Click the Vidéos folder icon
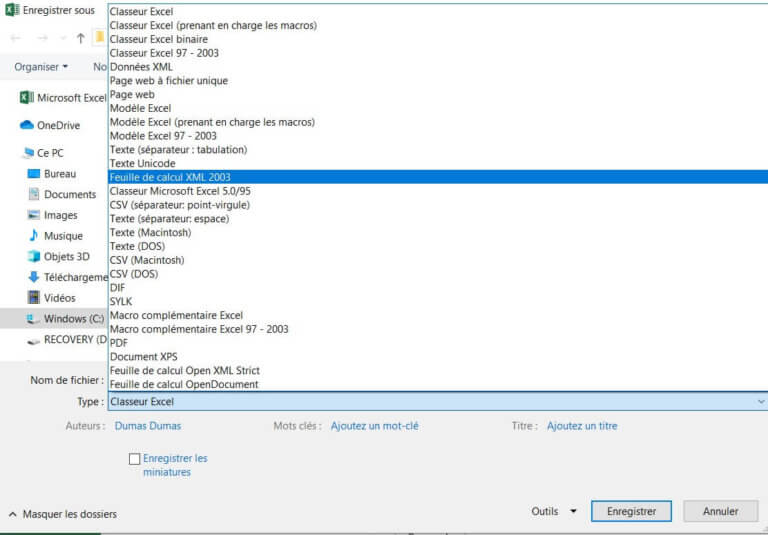This screenshot has height=535, width=768. click(34, 298)
